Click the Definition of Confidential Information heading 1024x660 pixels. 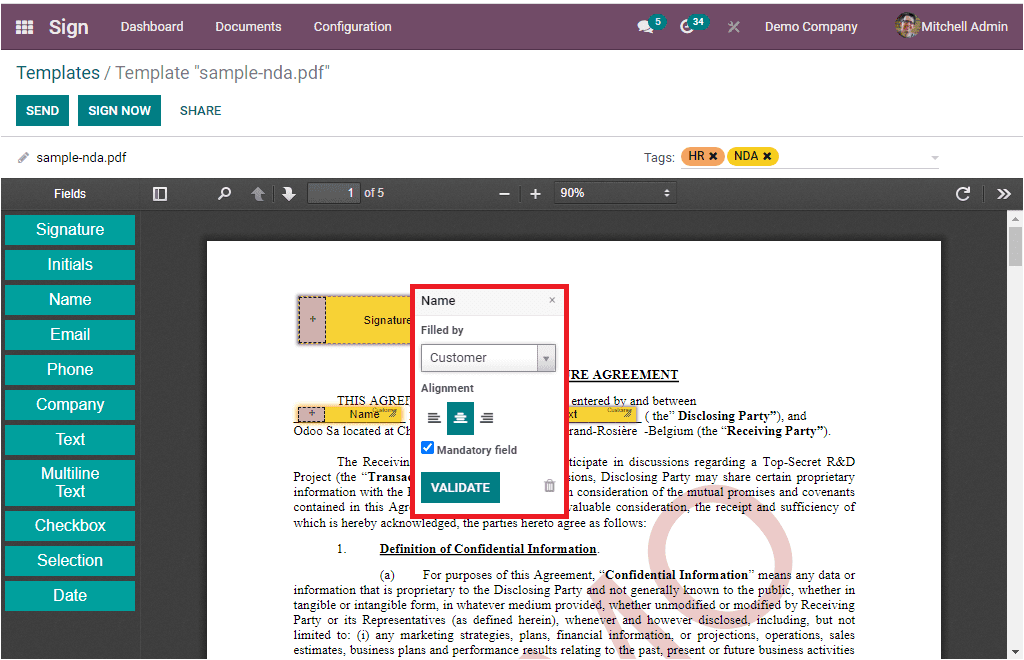[488, 549]
